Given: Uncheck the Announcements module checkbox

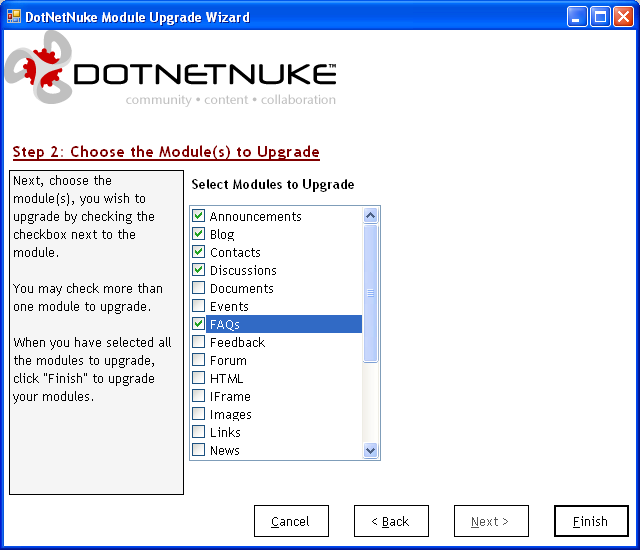Looking at the screenshot, I should [x=198, y=216].
